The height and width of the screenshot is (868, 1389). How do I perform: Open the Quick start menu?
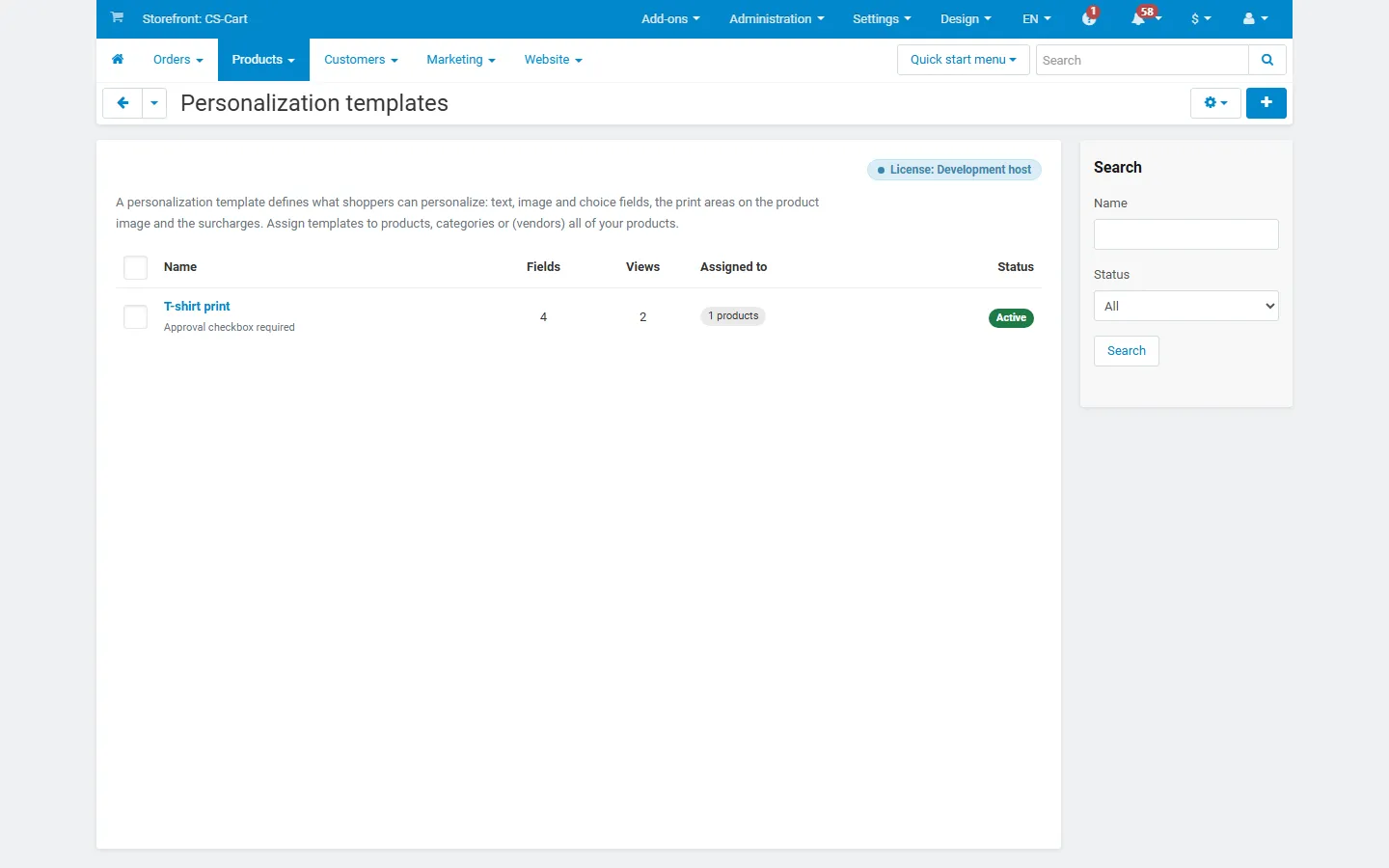click(x=964, y=60)
